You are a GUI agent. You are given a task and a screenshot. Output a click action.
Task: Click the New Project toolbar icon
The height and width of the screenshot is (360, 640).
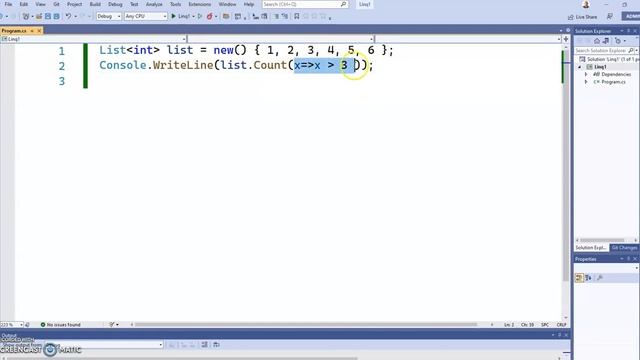(x=26, y=16)
